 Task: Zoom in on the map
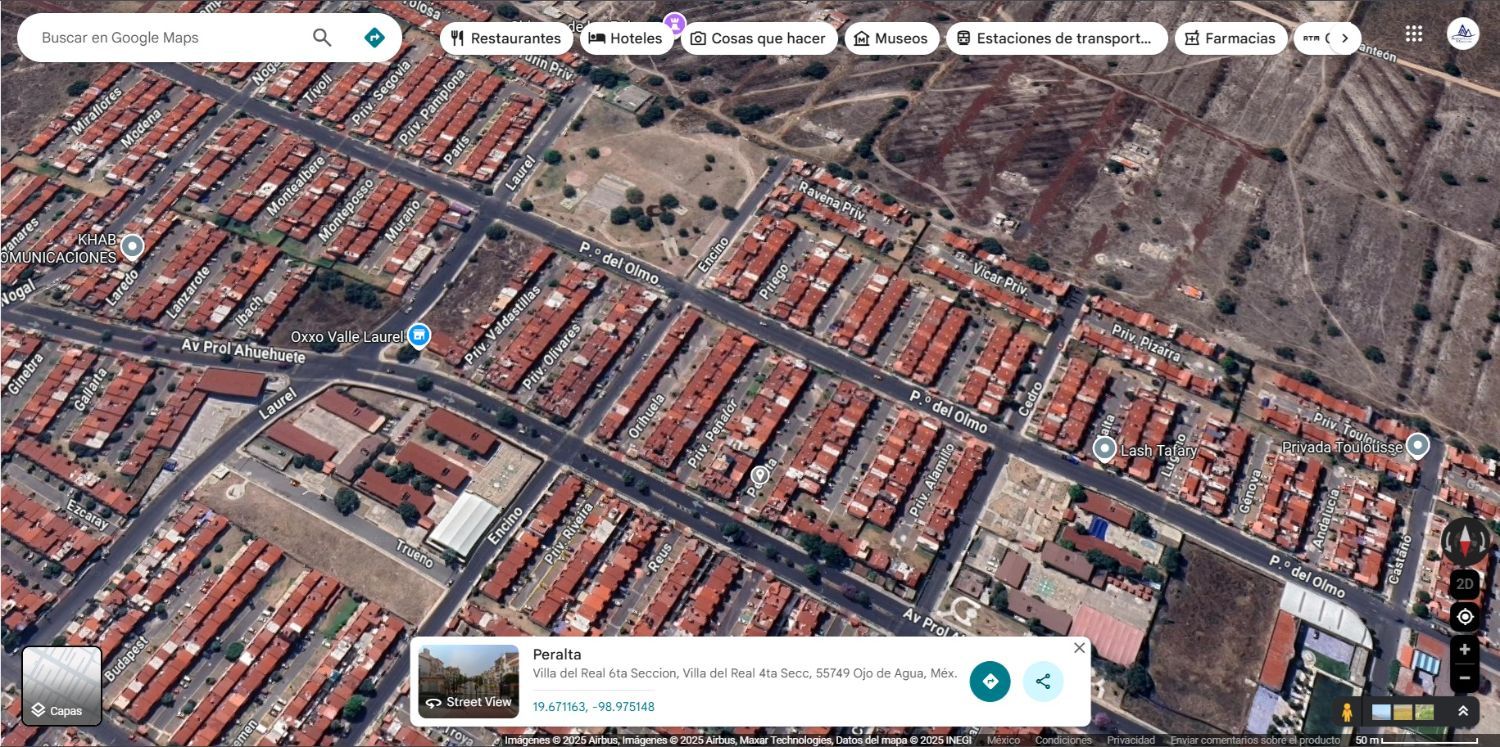click(x=1465, y=650)
